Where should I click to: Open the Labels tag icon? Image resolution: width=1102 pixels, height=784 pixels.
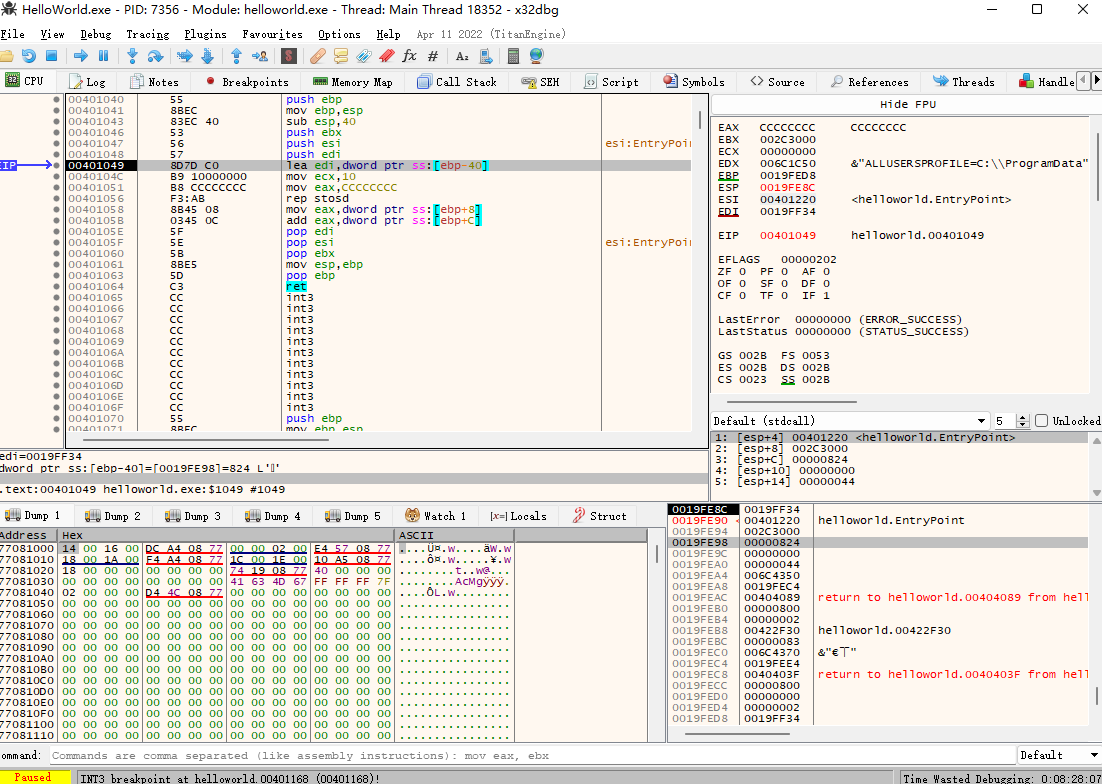pos(363,56)
